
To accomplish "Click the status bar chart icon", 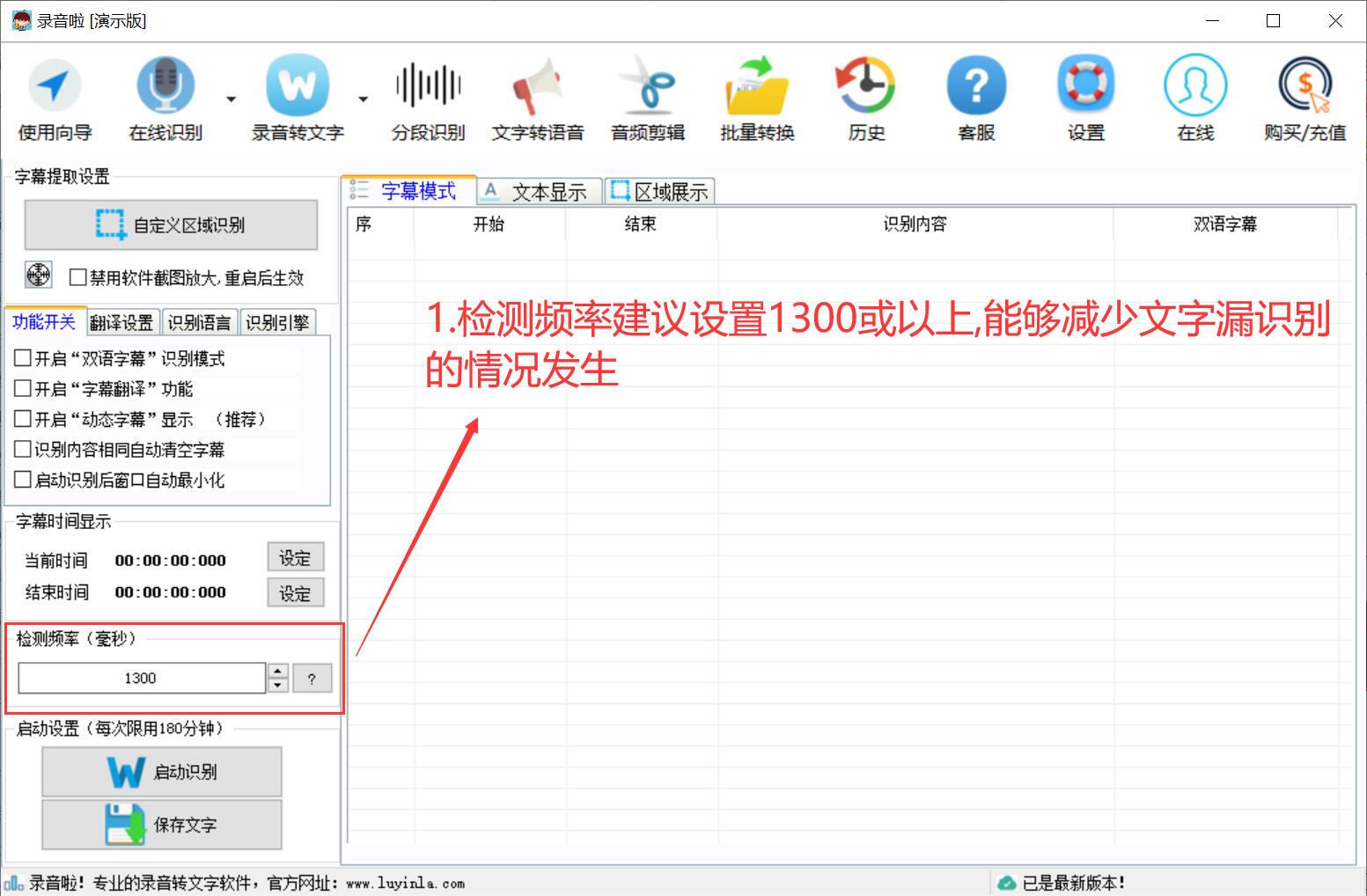I will pyautogui.click(x=14, y=883).
